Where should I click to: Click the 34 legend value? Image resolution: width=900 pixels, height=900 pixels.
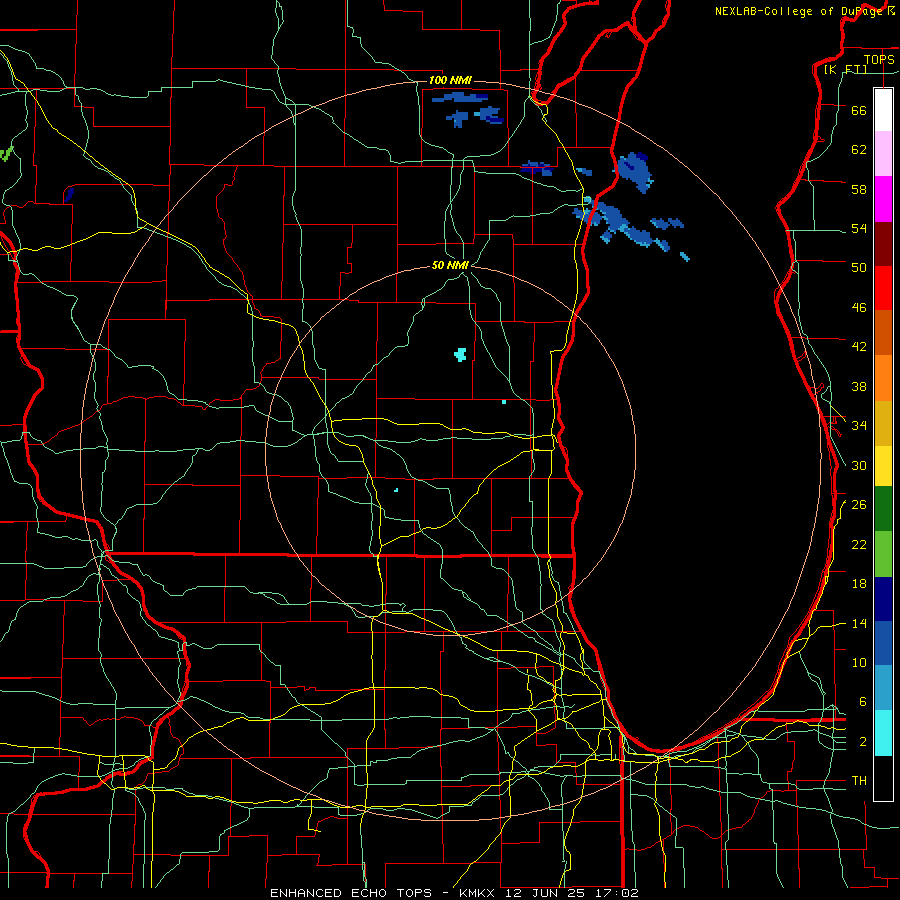click(859, 426)
